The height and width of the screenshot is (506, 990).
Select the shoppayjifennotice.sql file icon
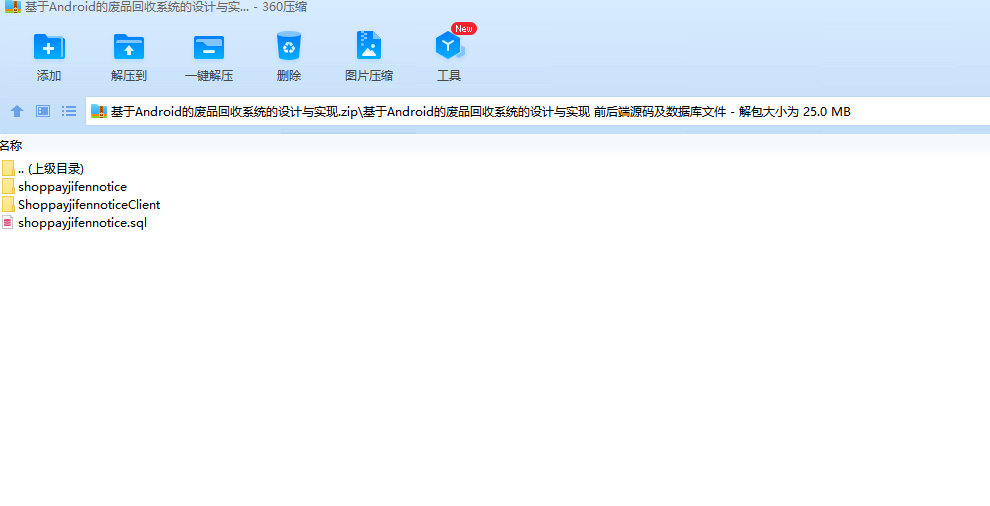coord(8,222)
